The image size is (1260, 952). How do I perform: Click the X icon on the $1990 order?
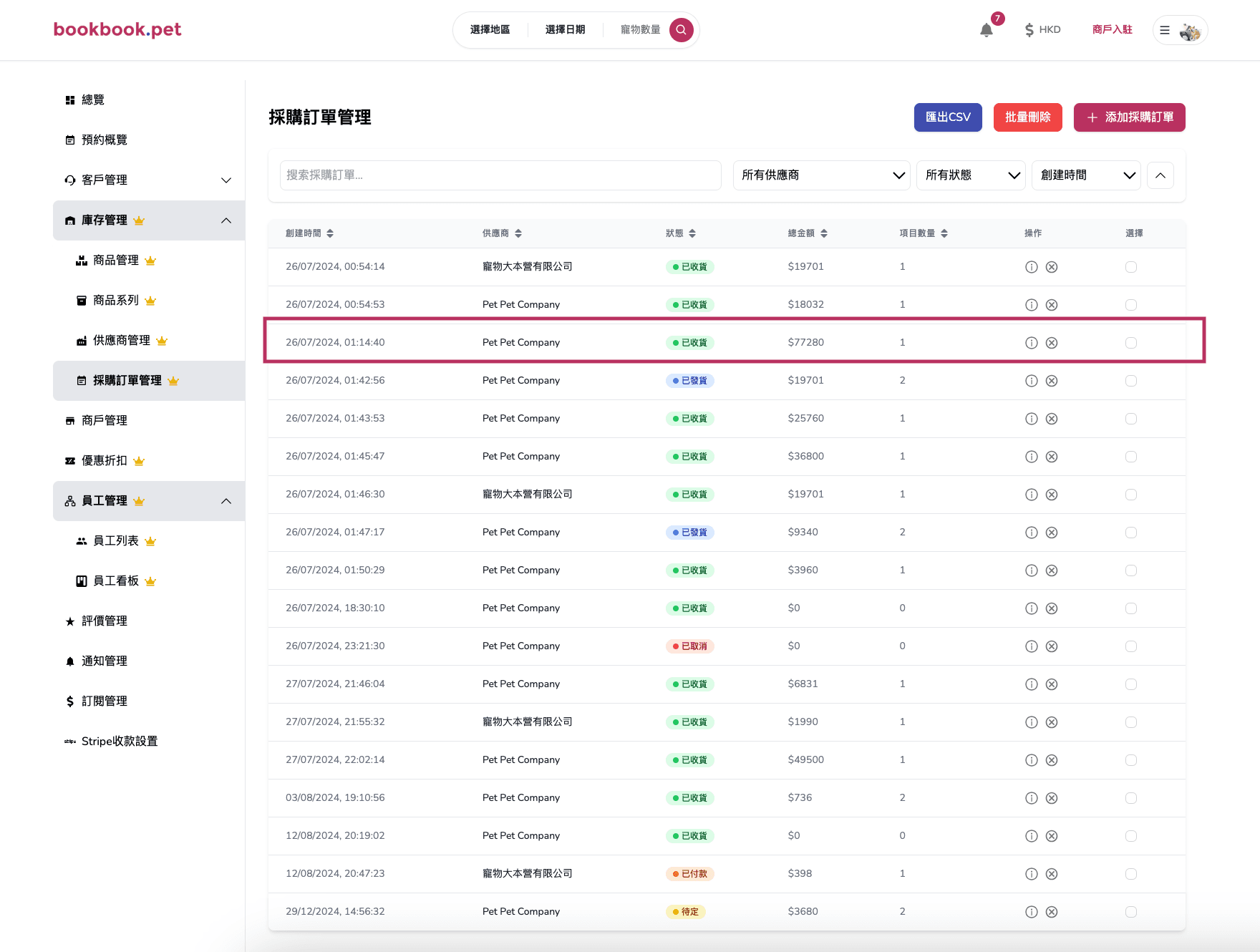(1052, 722)
